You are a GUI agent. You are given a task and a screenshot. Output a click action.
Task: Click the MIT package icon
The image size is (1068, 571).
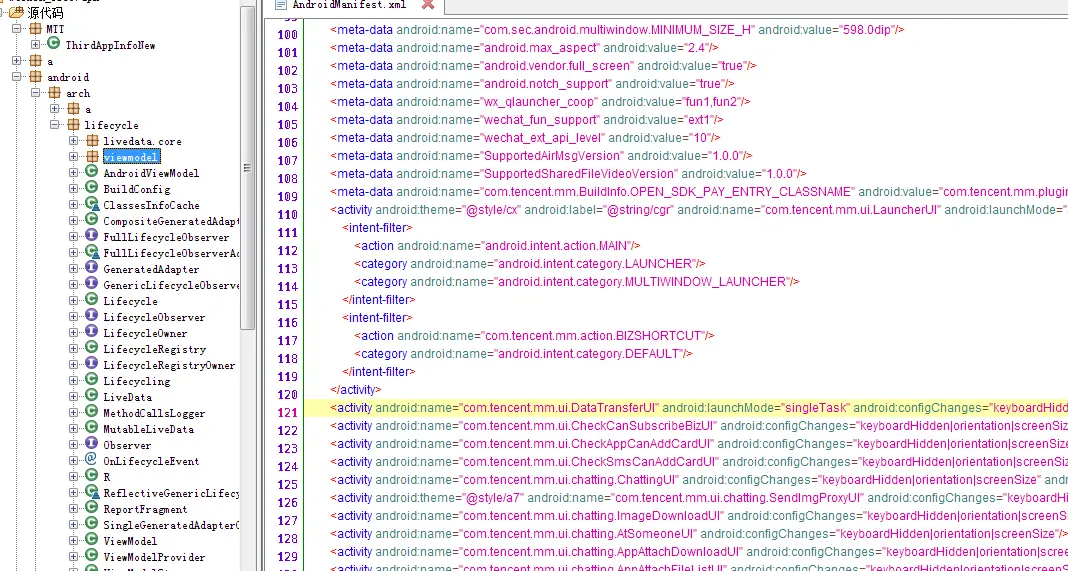tap(35, 29)
